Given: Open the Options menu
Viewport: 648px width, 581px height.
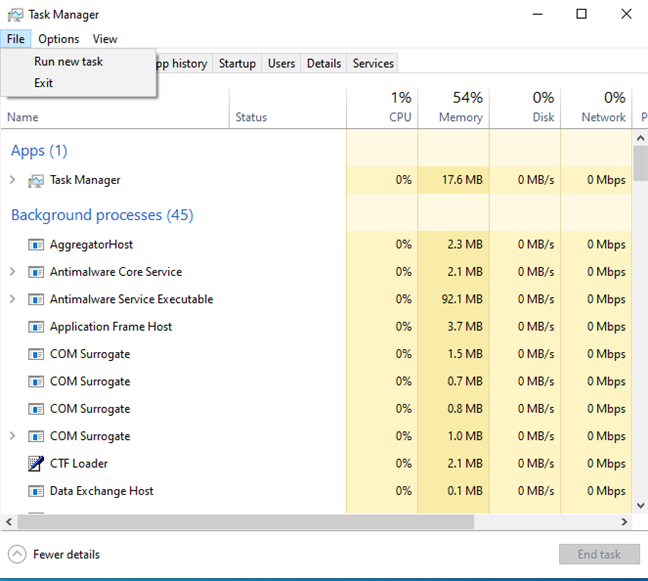Looking at the screenshot, I should pos(59,39).
